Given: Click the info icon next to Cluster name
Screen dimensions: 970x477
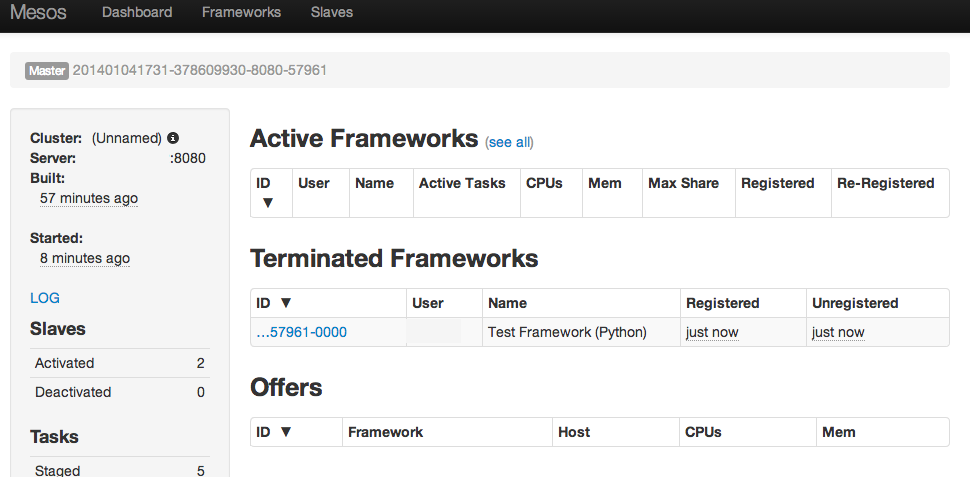Looking at the screenshot, I should [173, 138].
